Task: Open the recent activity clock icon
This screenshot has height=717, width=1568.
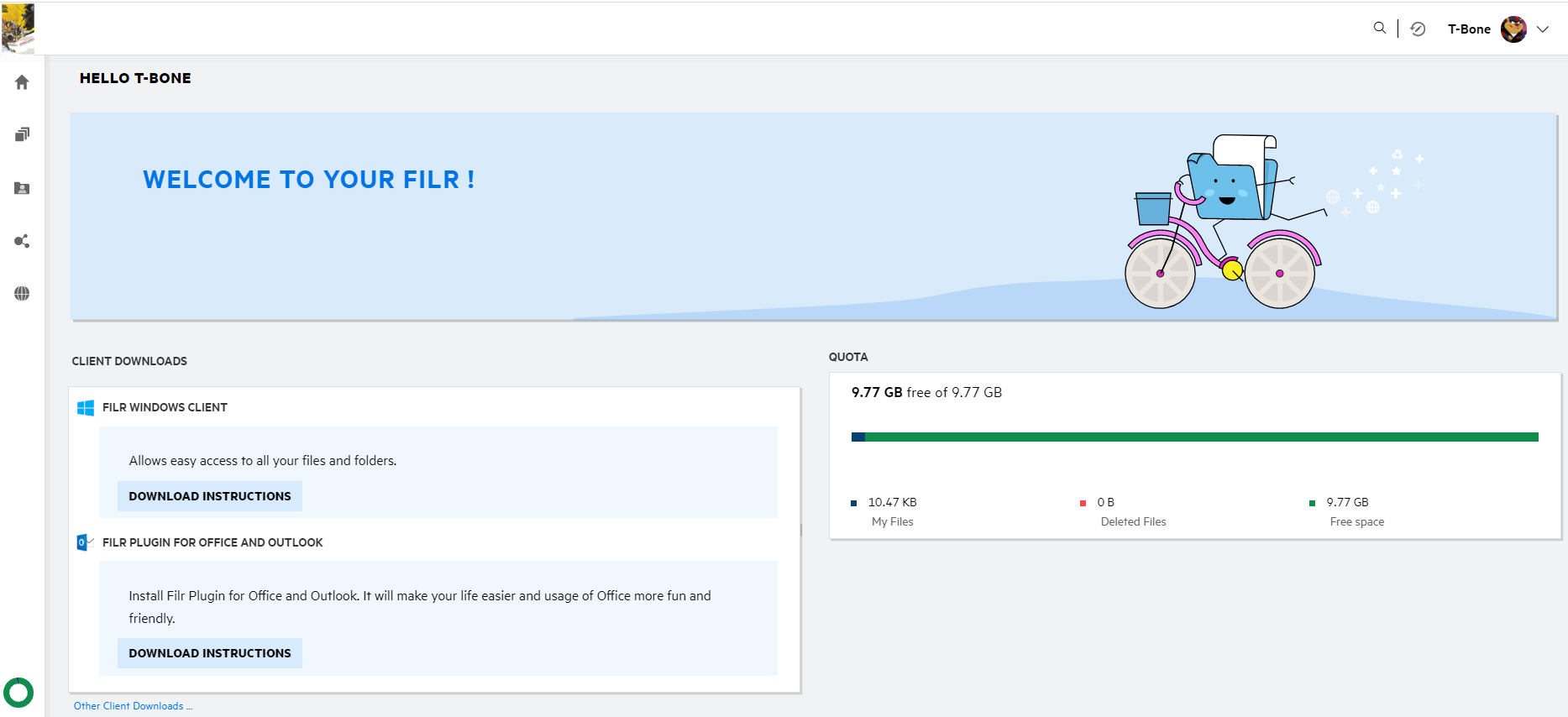Action: pyautogui.click(x=1418, y=29)
